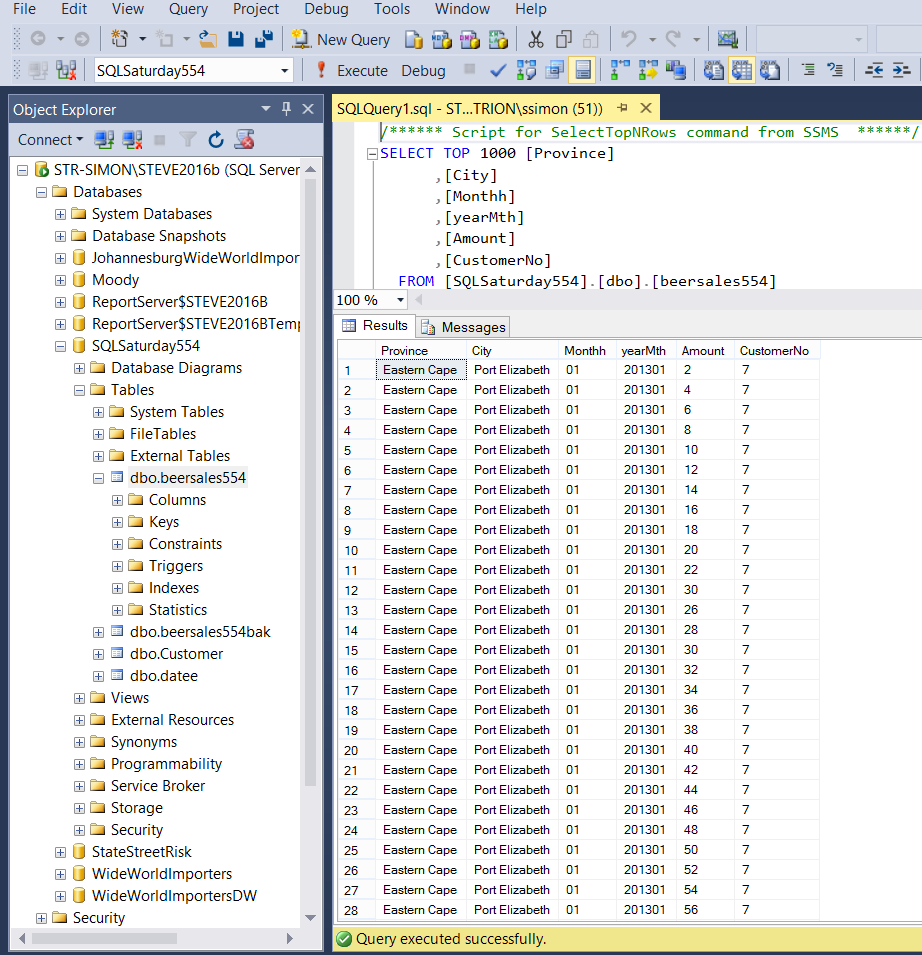Viewport: 922px width, 955px height.
Task: Toggle the Results to Text option
Action: point(713,71)
